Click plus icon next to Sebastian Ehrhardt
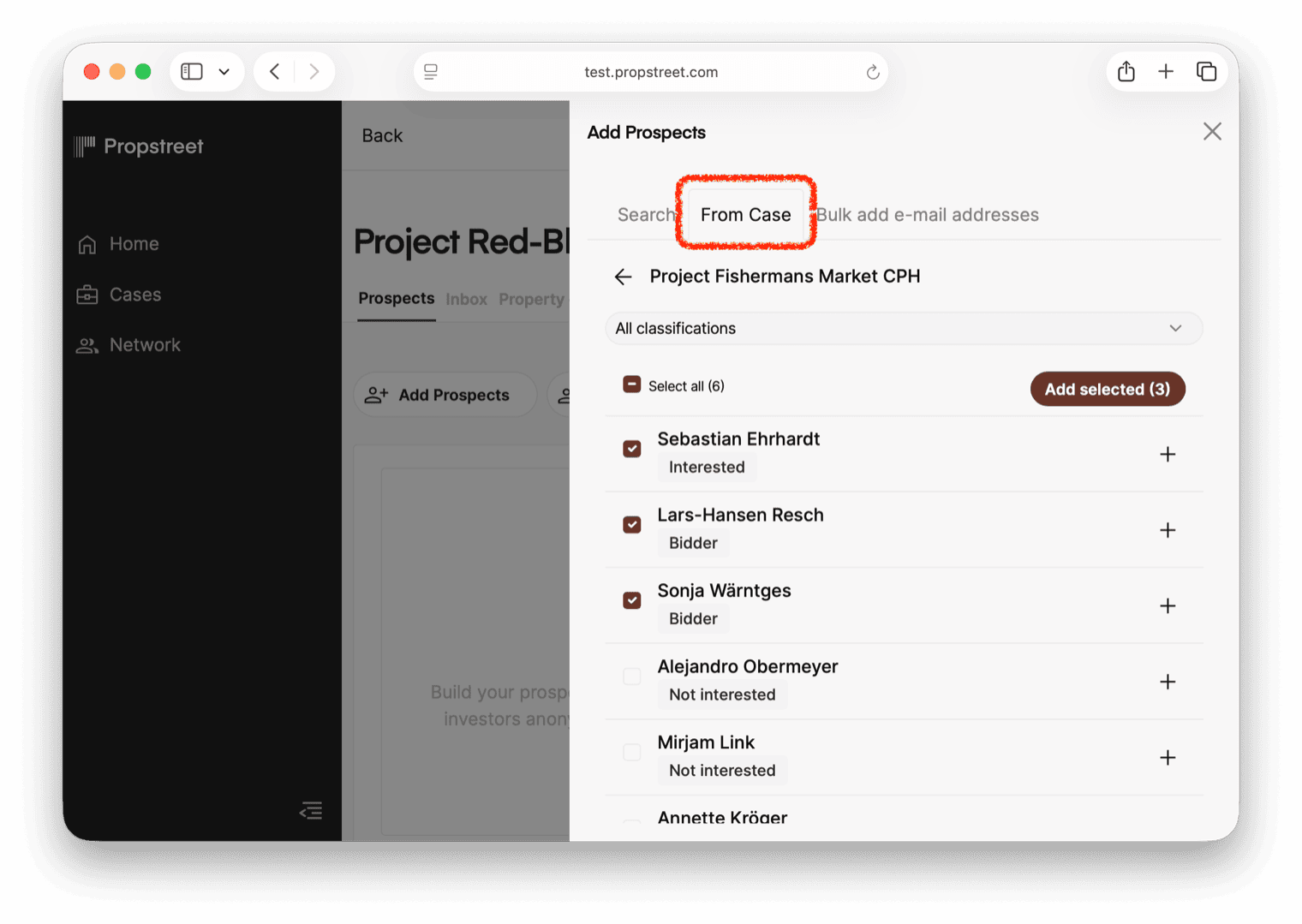This screenshot has width=1302, height=924. tap(1167, 454)
